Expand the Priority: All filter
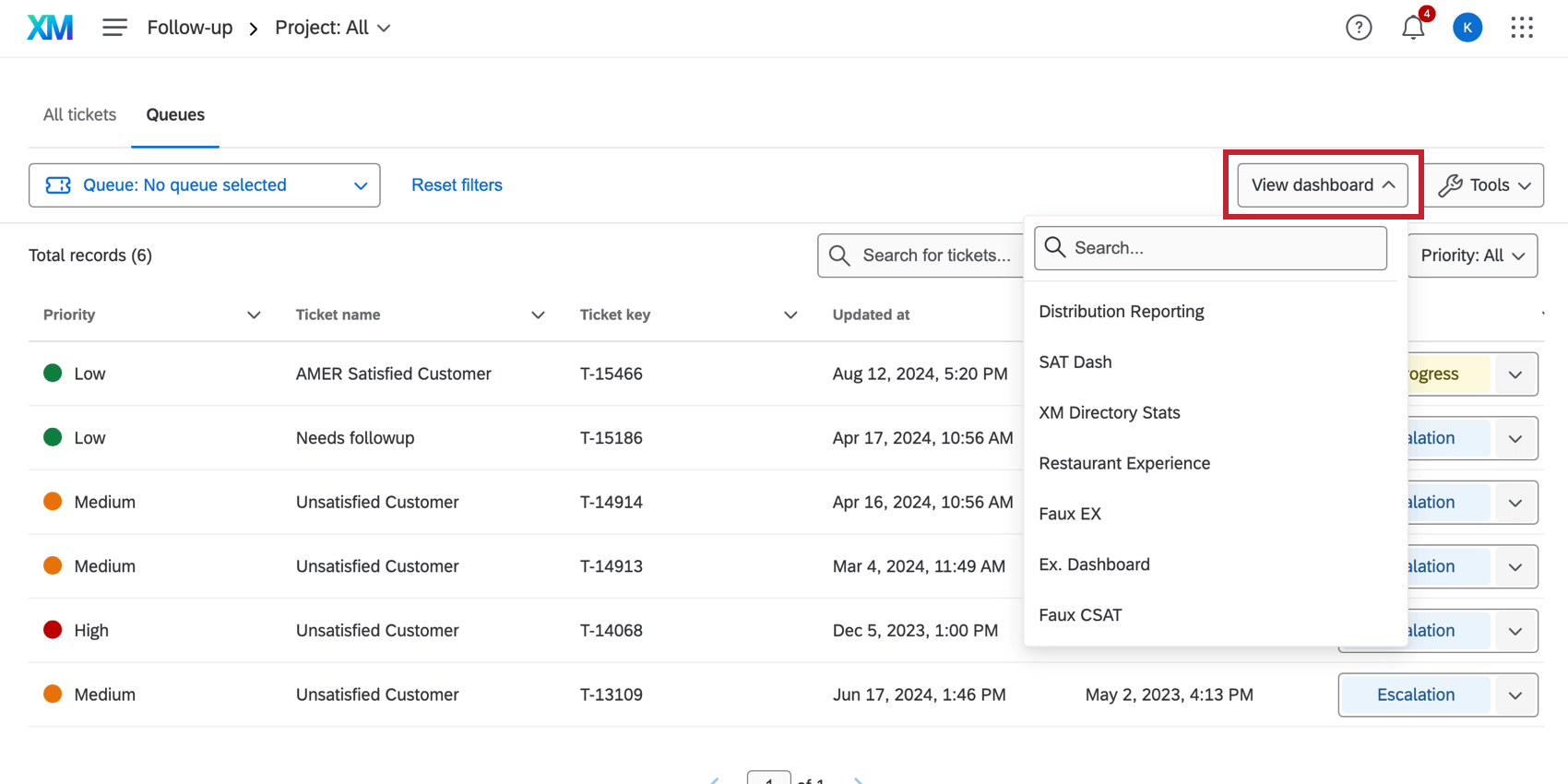 tap(1472, 255)
